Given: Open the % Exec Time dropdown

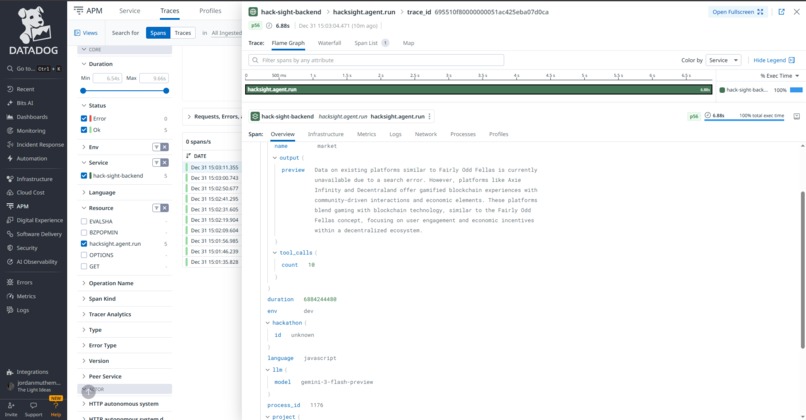Looking at the screenshot, I should coord(780,76).
